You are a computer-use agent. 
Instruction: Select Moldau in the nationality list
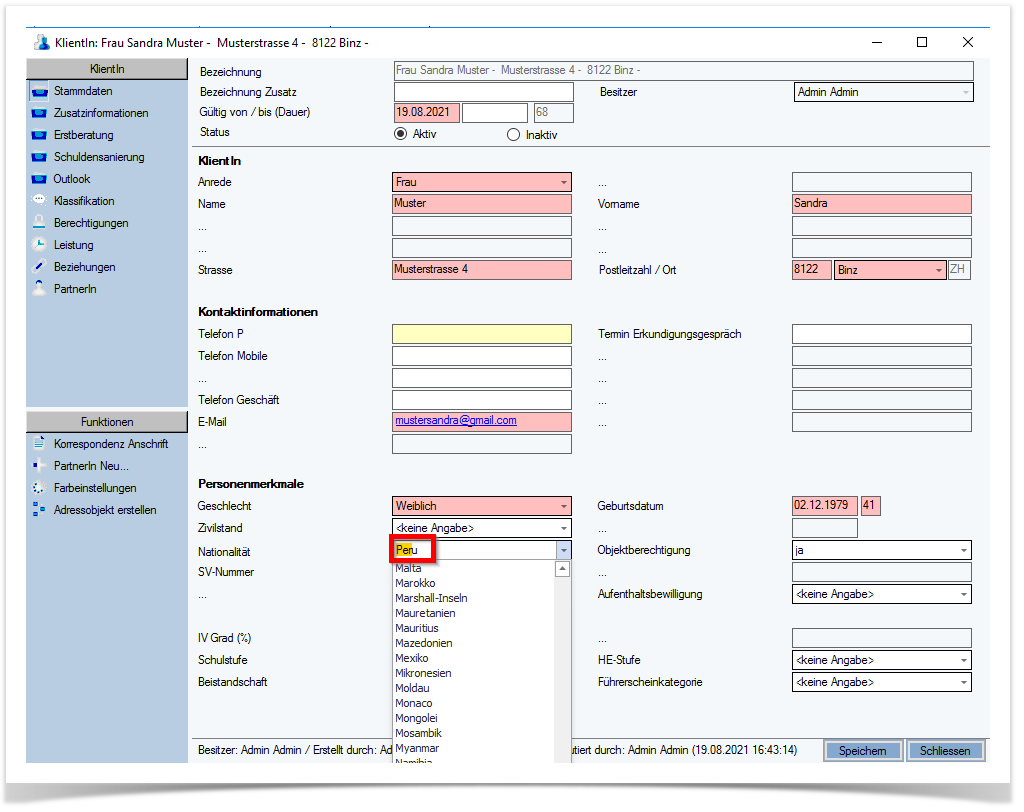coord(473,689)
